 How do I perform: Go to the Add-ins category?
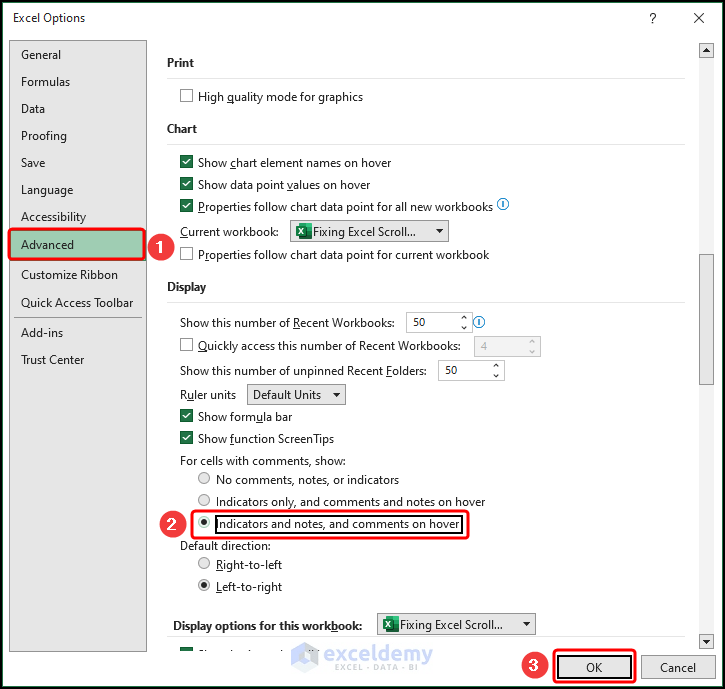point(78,333)
